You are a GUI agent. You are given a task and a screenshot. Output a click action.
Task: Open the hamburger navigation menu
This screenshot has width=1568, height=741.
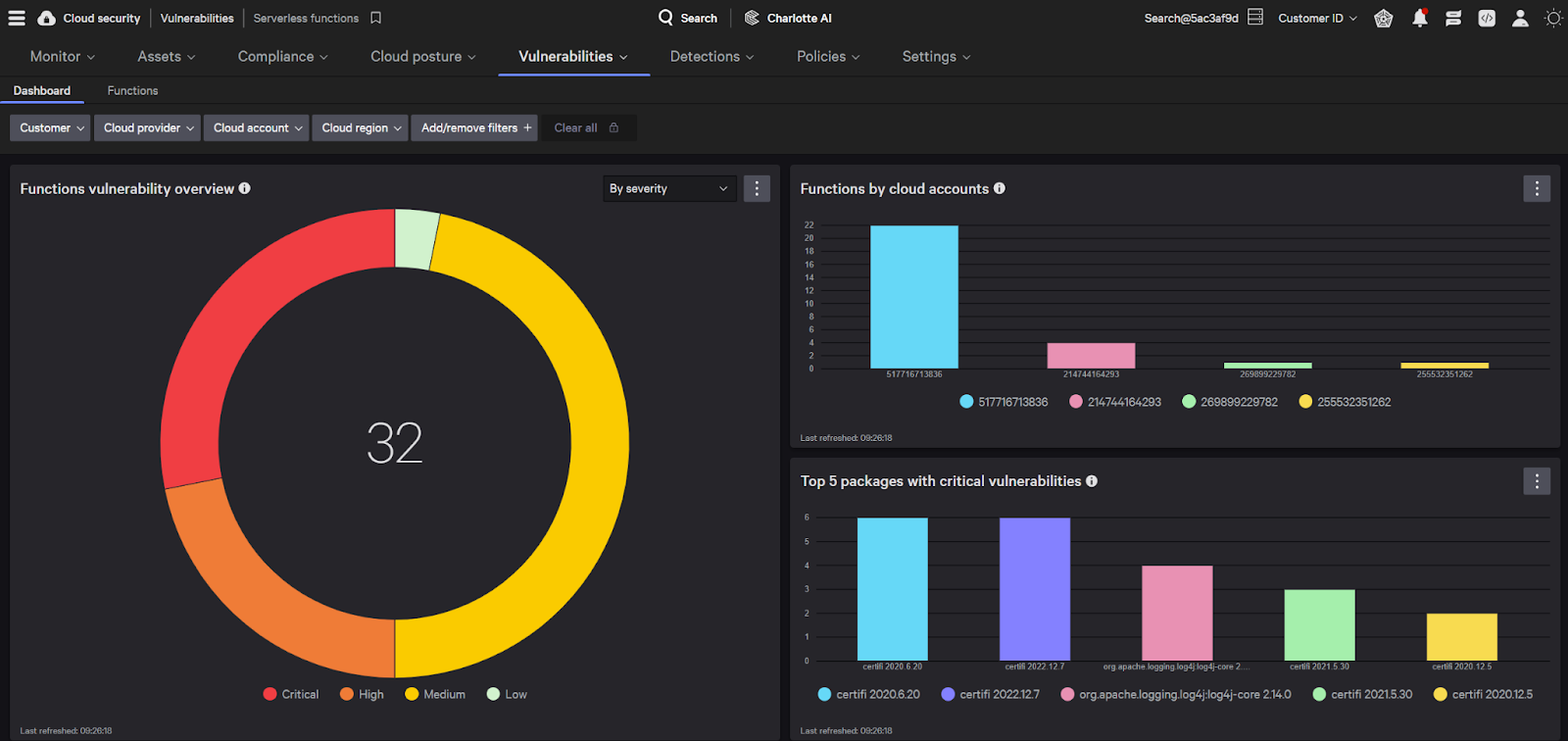pos(17,18)
